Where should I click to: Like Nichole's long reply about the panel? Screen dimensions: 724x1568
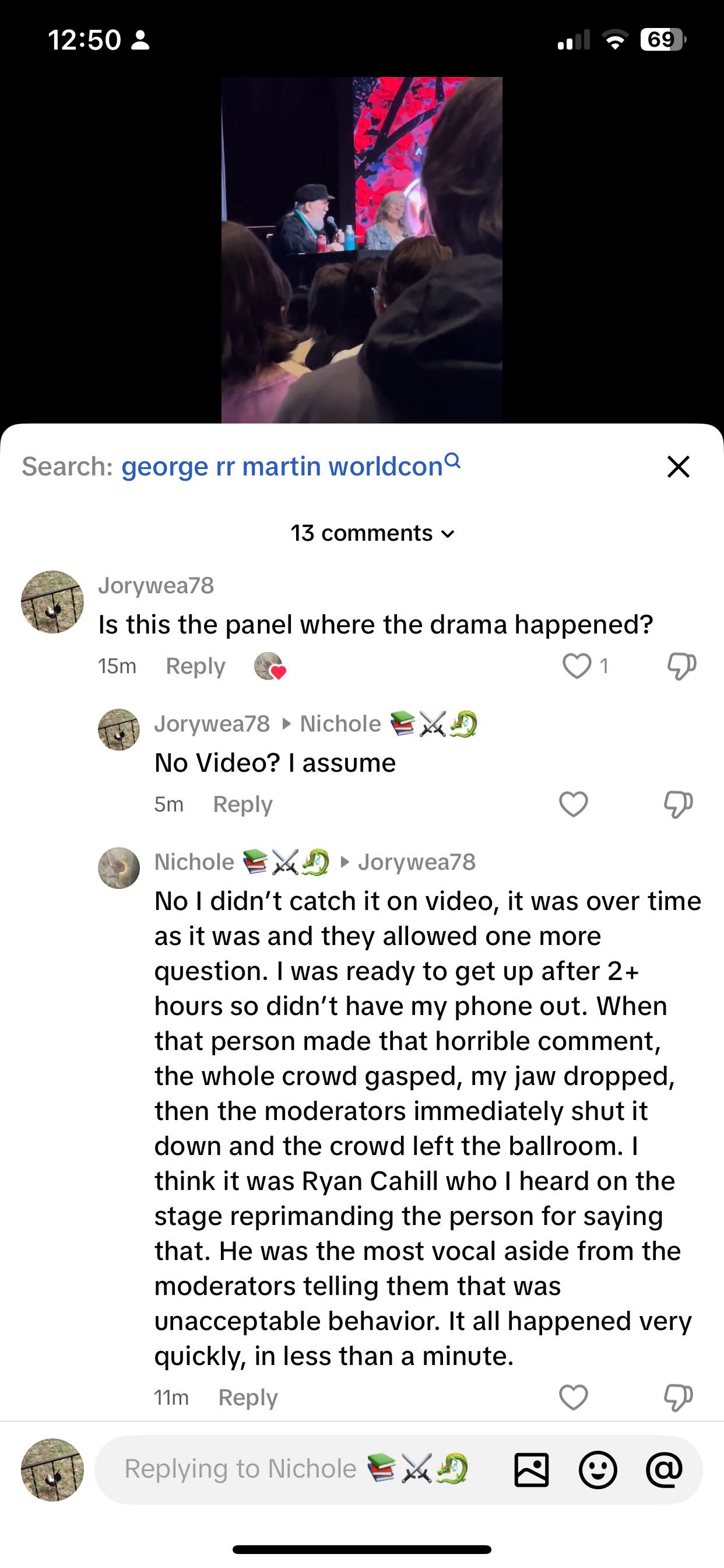(x=573, y=1397)
